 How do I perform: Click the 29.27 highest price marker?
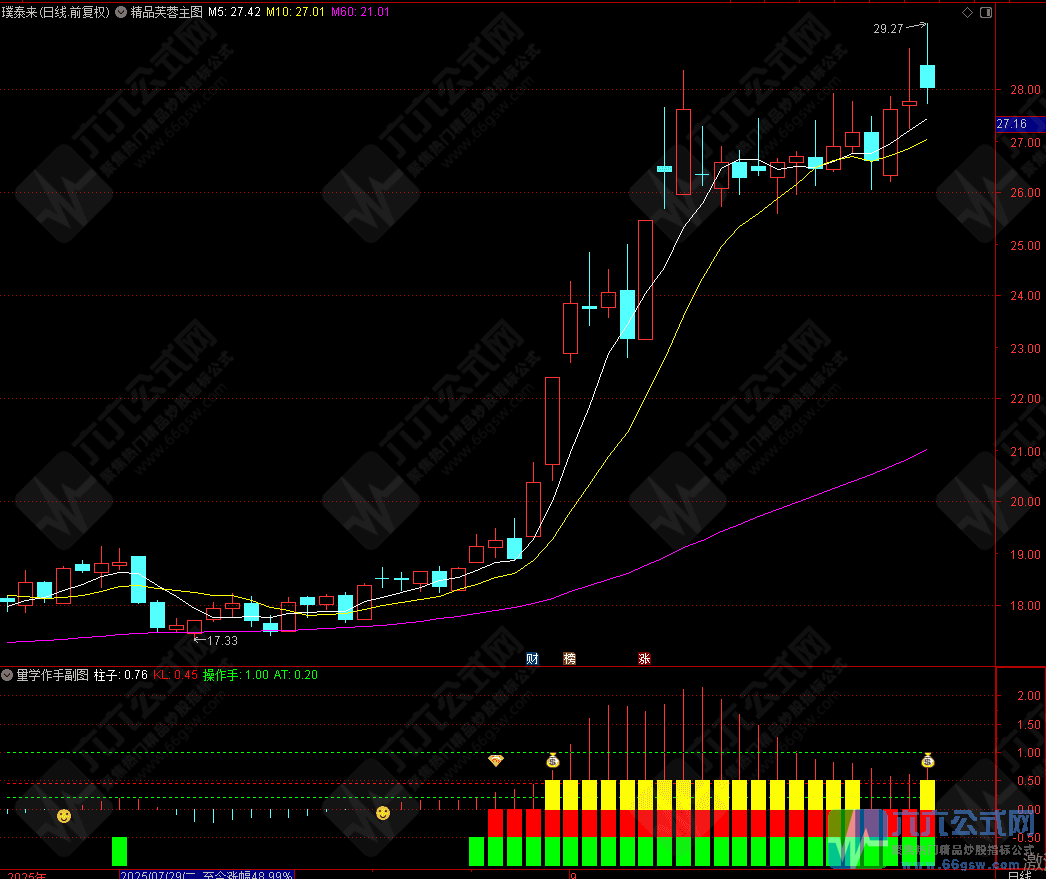[887, 30]
